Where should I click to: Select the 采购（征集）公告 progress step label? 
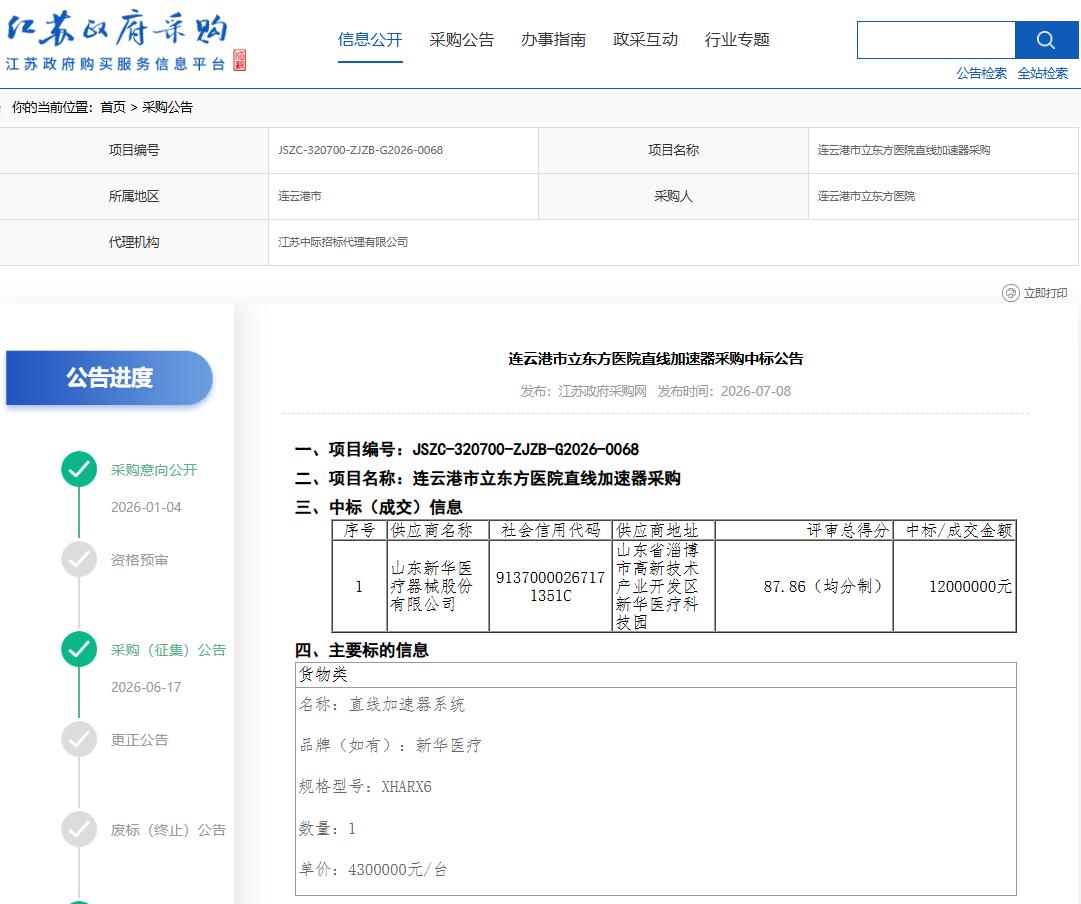[168, 650]
